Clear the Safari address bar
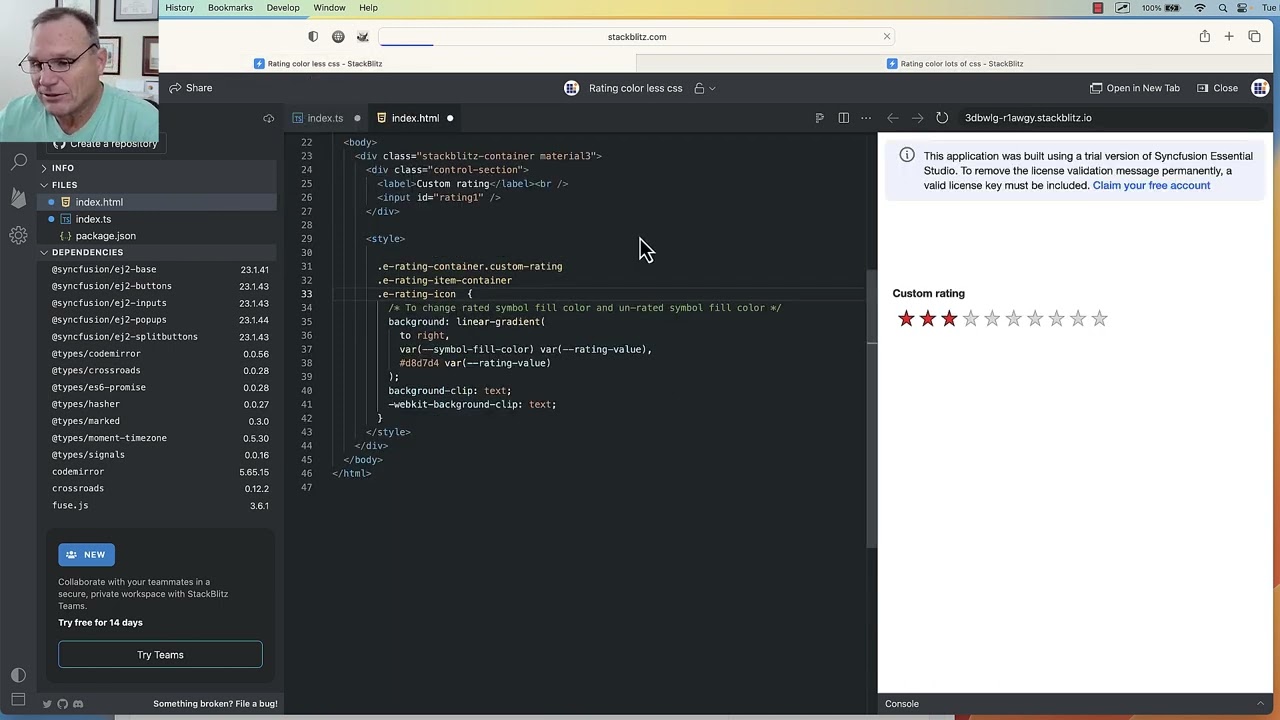Viewport: 1280px width, 720px height. pos(886,37)
